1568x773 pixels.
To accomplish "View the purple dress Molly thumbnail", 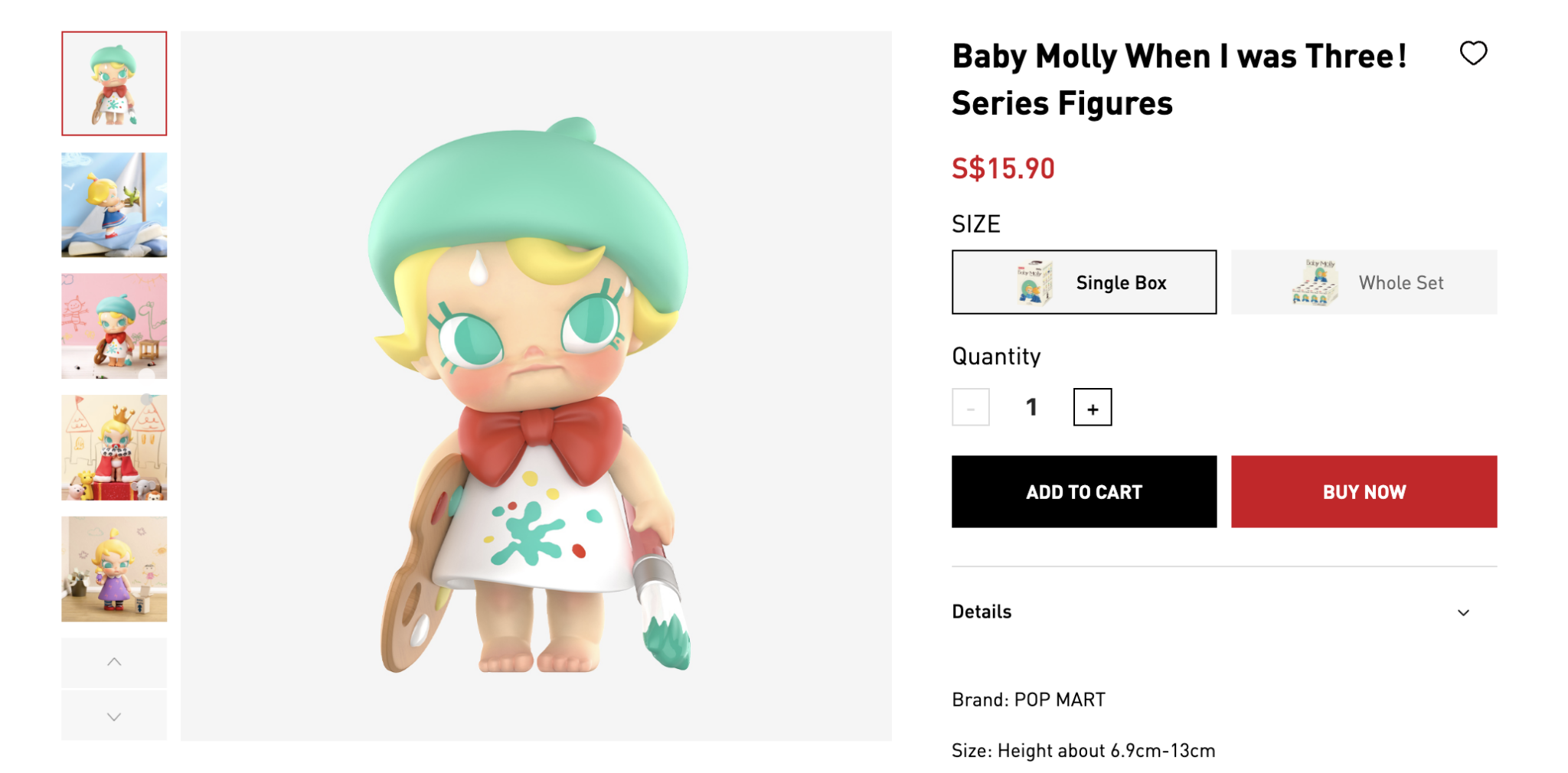I will (x=114, y=569).
